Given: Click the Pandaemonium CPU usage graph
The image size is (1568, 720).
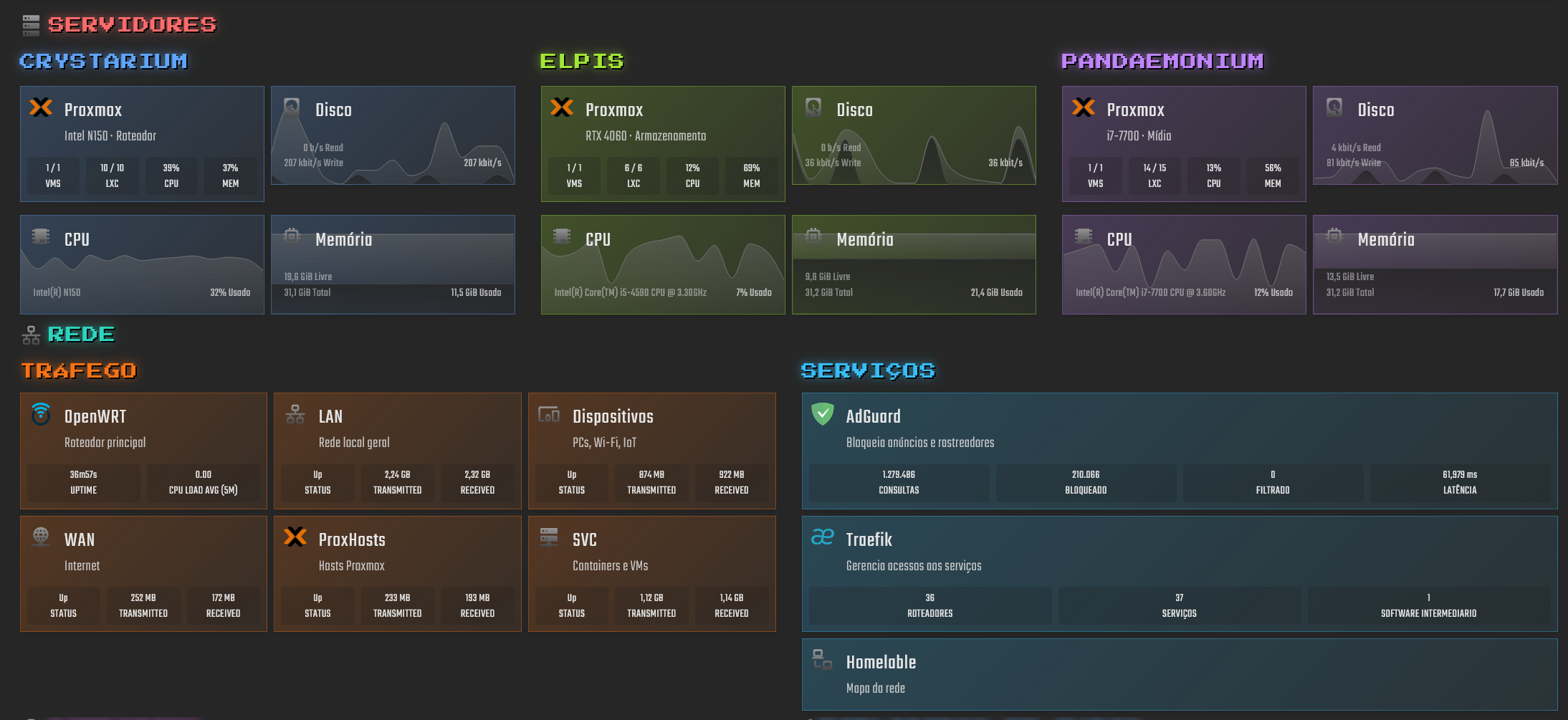Looking at the screenshot, I should tap(1184, 264).
